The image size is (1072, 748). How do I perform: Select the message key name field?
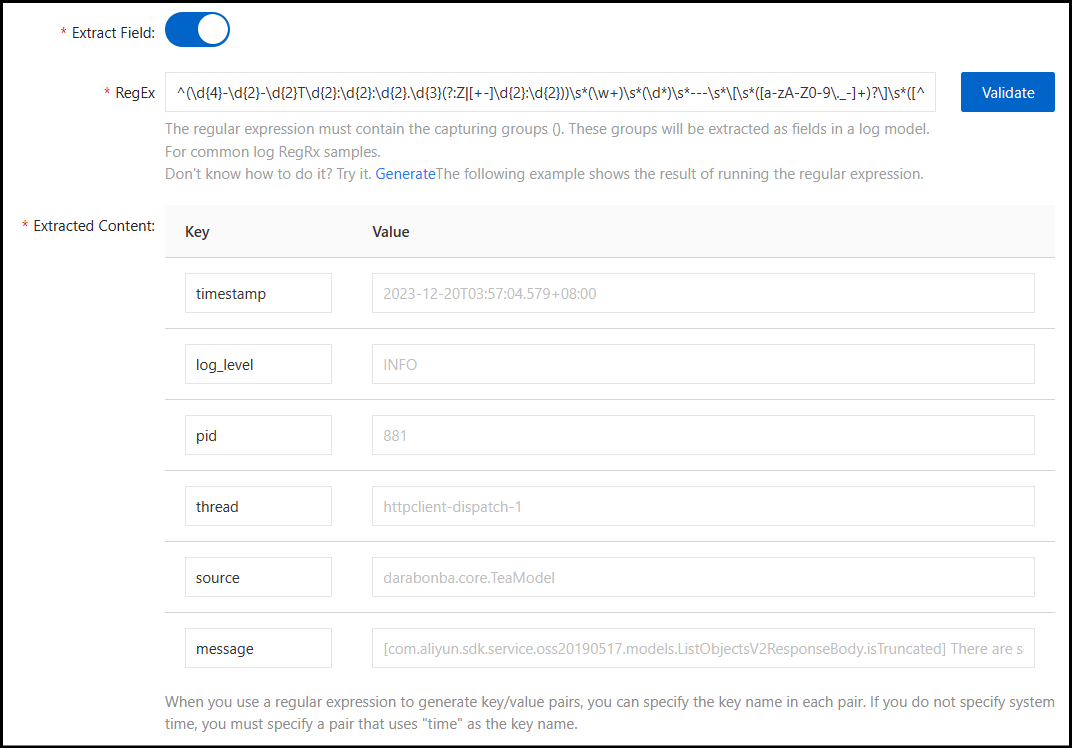(258, 649)
